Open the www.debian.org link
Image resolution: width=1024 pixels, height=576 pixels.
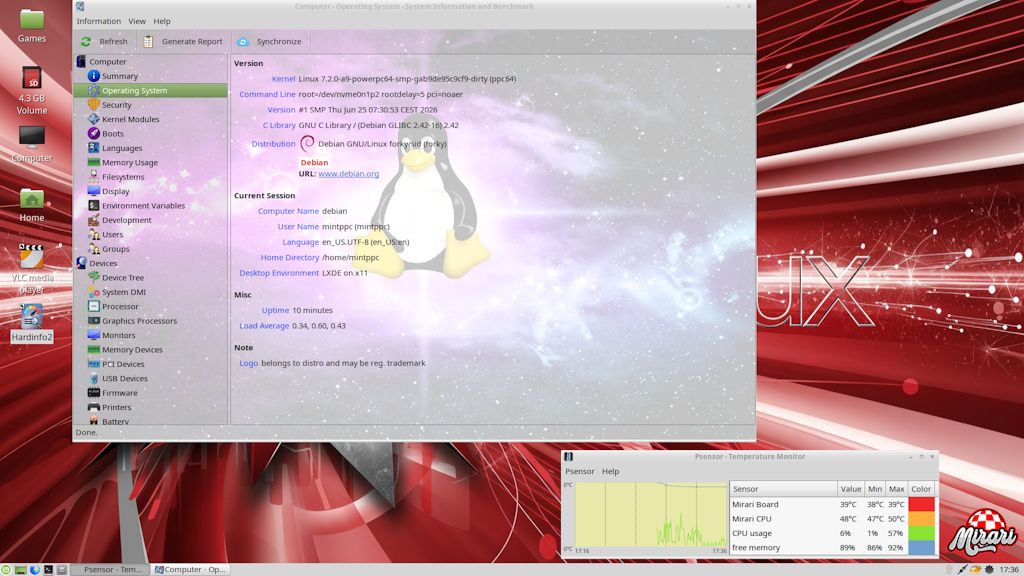[x=348, y=174]
